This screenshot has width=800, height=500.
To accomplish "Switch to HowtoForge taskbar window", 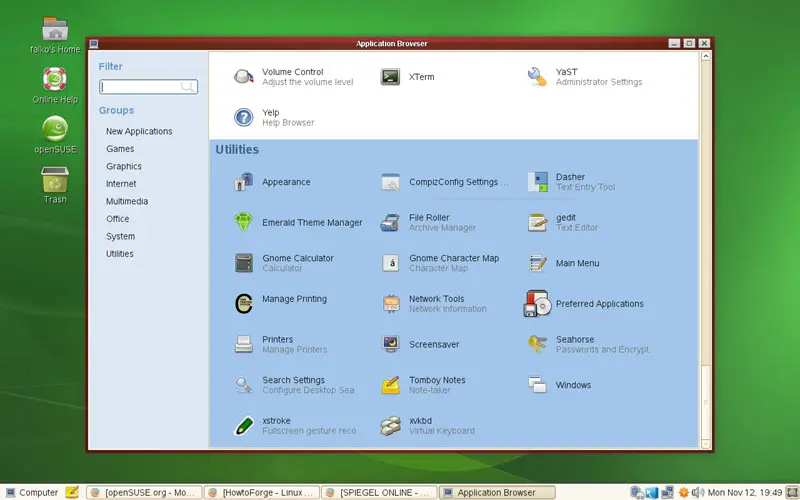I will click(262, 492).
